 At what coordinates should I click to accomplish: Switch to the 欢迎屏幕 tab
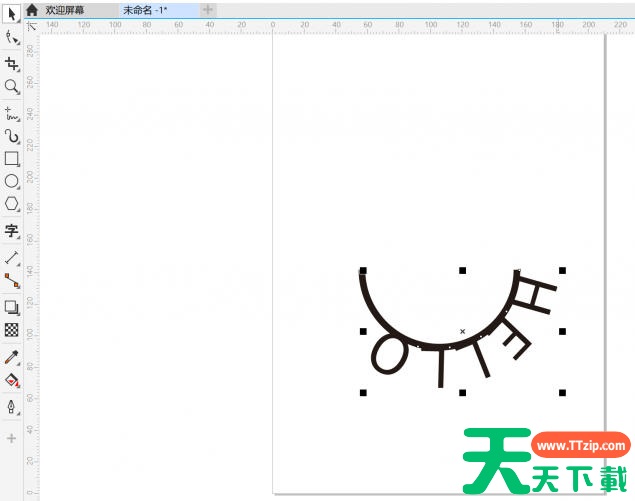click(x=65, y=9)
